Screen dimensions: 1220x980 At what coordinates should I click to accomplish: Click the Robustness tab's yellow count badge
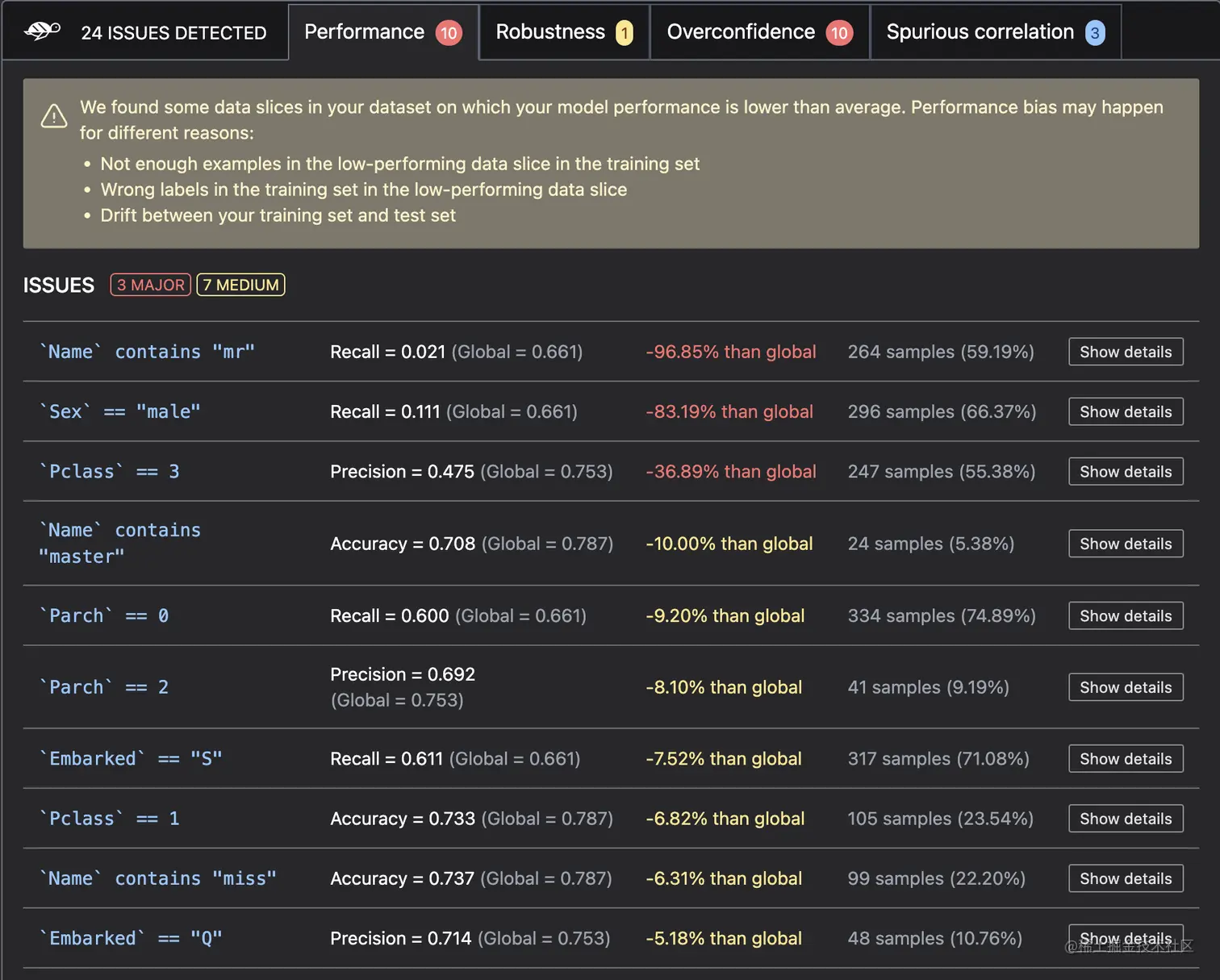click(x=624, y=33)
